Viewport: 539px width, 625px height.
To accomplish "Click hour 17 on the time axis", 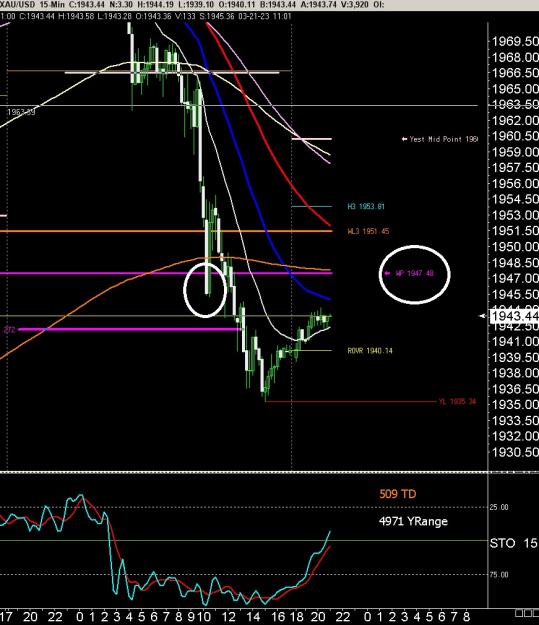I will pos(6,617).
